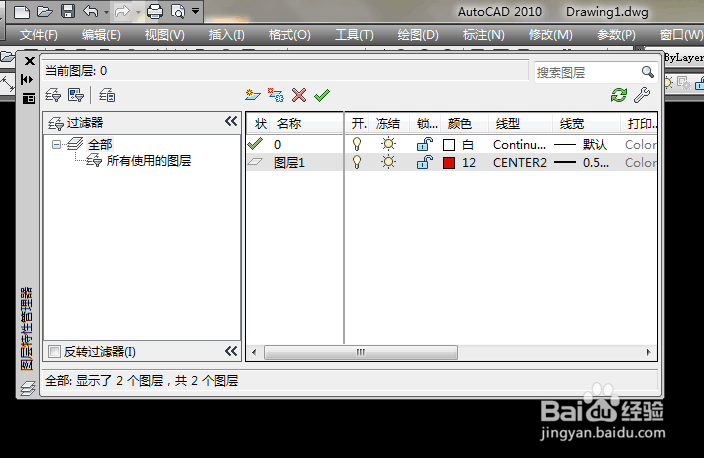The image size is (704, 458).
Task: Refresh the layer list with the green arrows
Action: click(619, 95)
